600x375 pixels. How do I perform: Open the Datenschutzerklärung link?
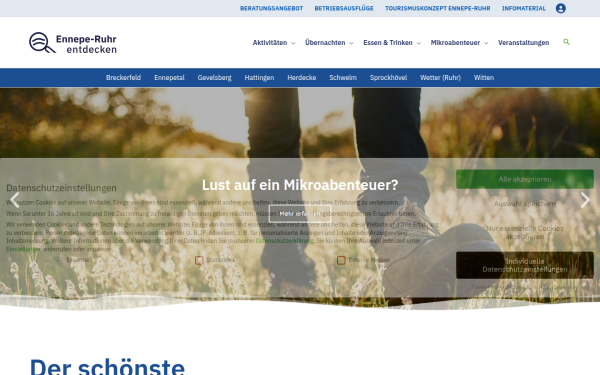(x=284, y=241)
